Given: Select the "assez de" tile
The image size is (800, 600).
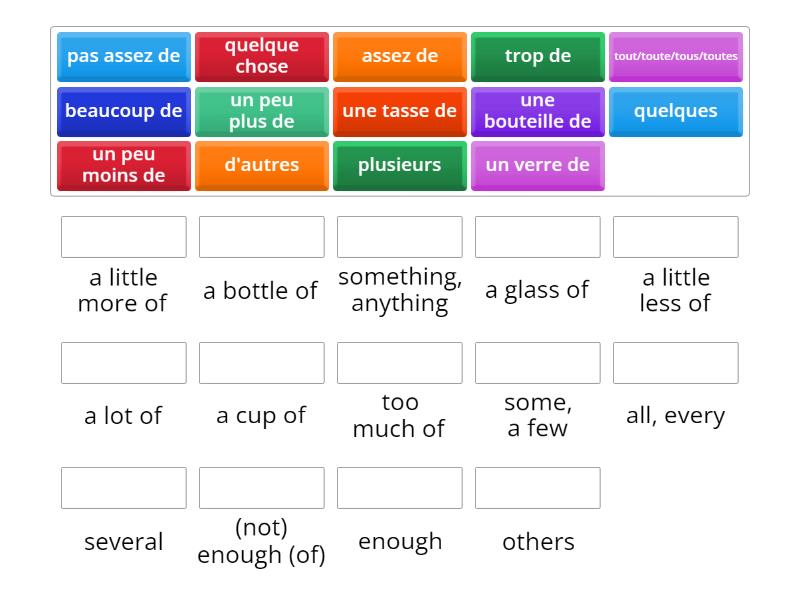Looking at the screenshot, I should point(399,56).
